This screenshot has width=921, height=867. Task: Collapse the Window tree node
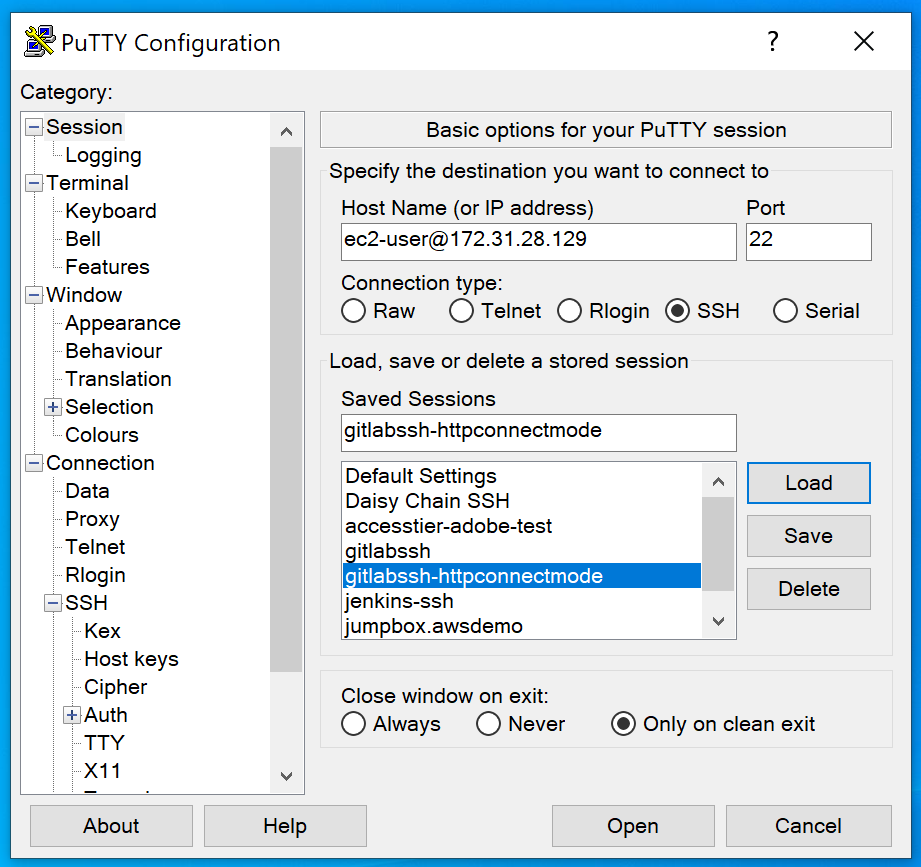(x=34, y=295)
